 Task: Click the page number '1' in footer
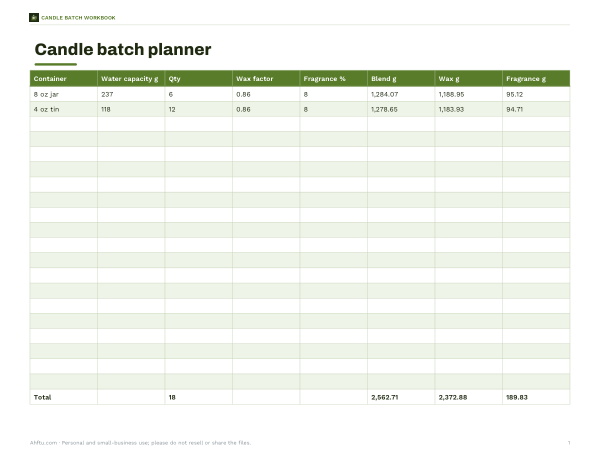point(569,443)
